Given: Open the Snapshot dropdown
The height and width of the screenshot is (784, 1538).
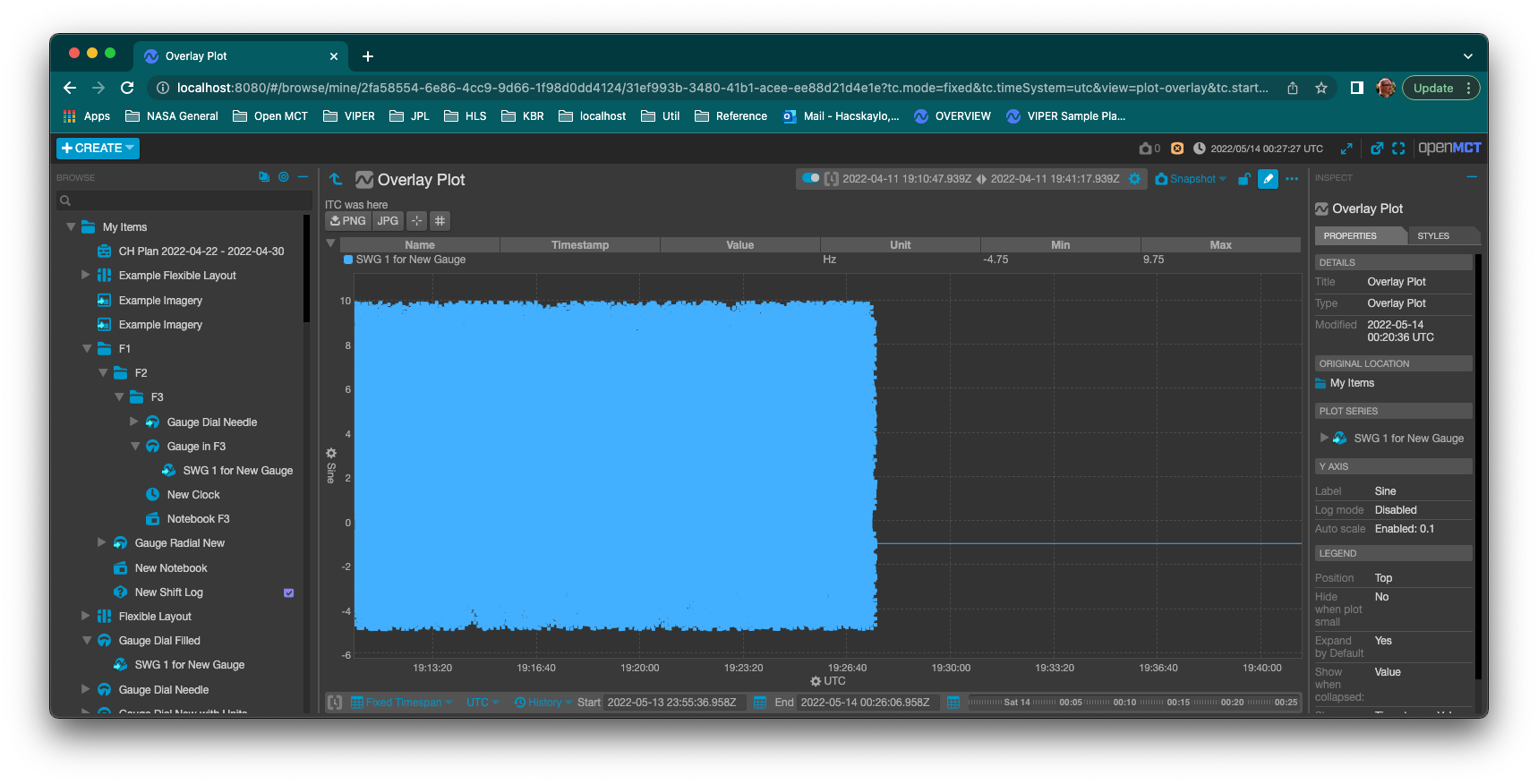Looking at the screenshot, I should click(x=1192, y=179).
